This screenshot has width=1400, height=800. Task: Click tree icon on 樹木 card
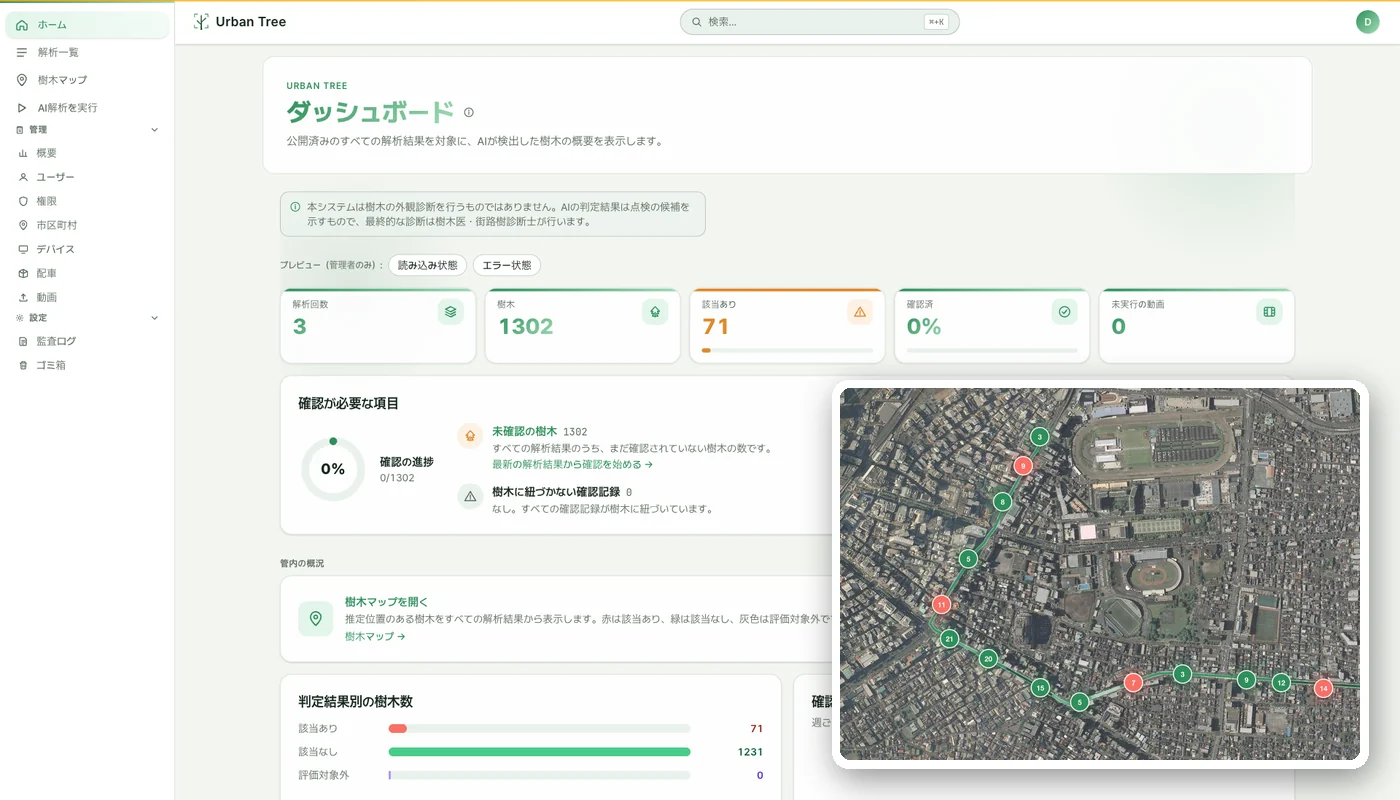(x=655, y=312)
